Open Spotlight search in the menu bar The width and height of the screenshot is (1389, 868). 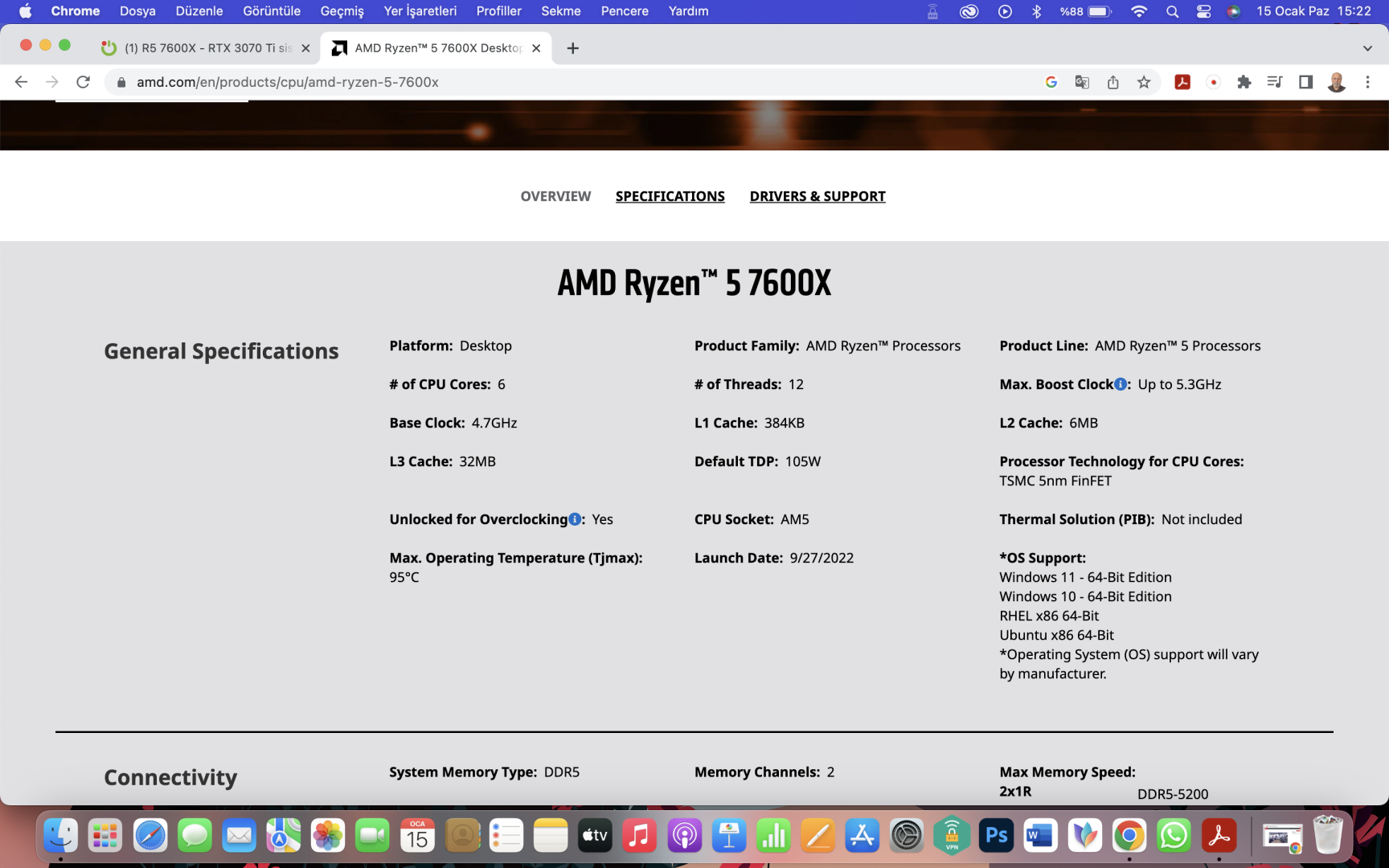pos(1172,11)
